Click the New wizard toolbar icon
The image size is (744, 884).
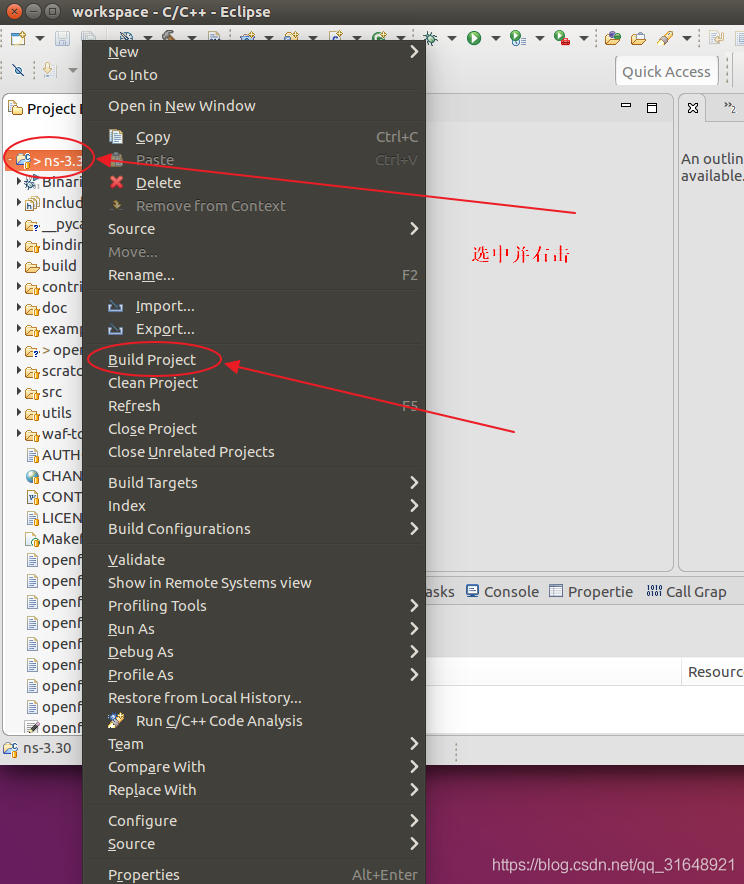coord(18,38)
